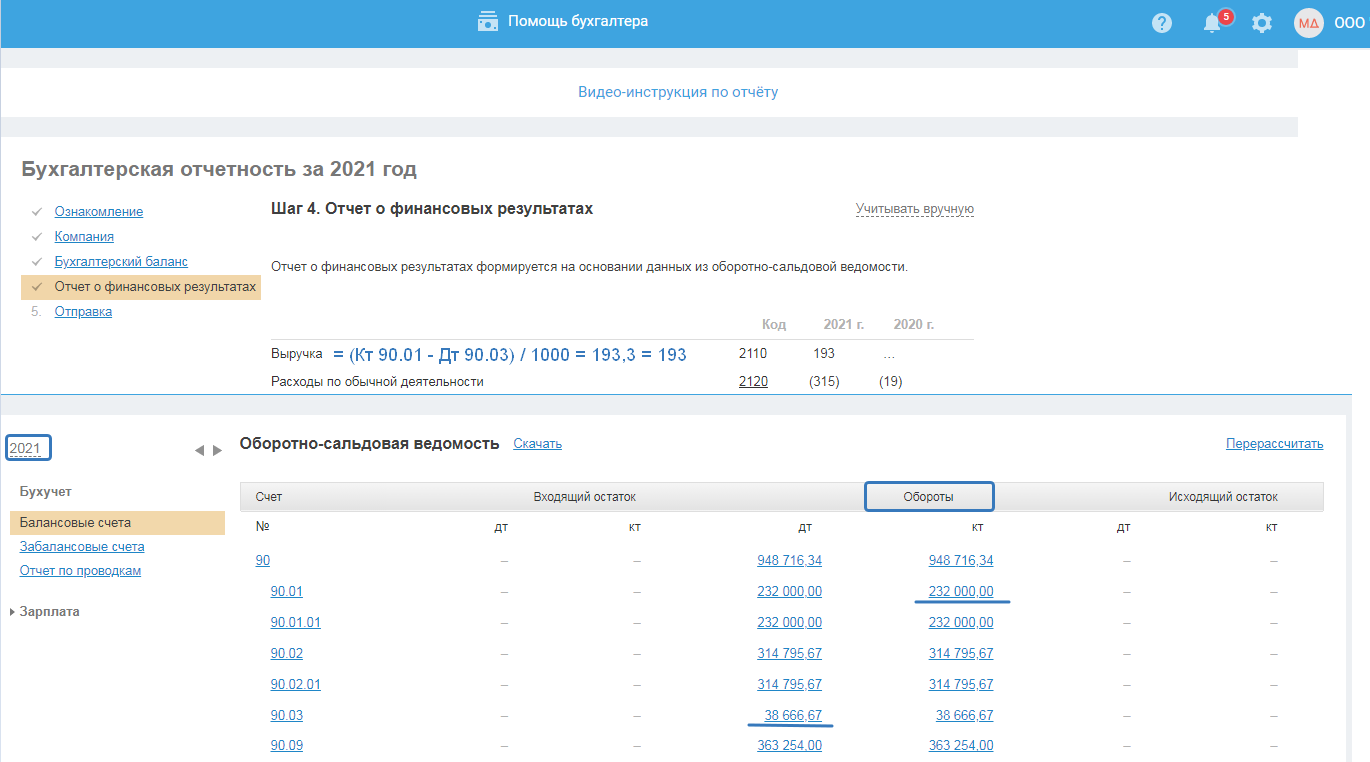Toggle Учитывать вручную option
Image resolution: width=1370 pixels, height=762 pixels.
914,209
